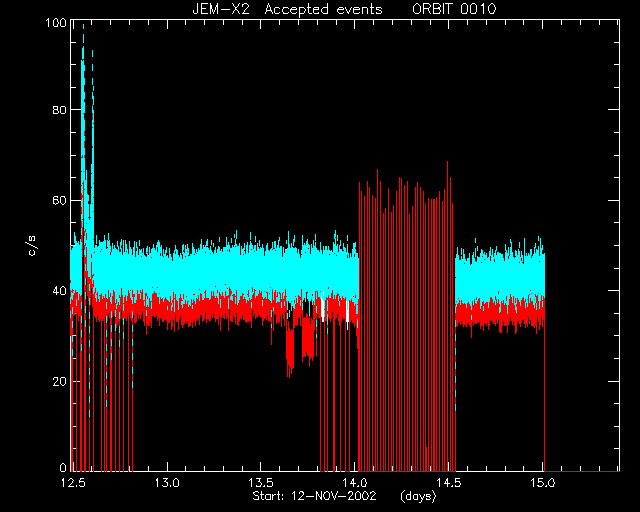Click the x-axis tick label 12.5
Image resolution: width=640 pixels, height=512 pixels.
(x=73, y=483)
